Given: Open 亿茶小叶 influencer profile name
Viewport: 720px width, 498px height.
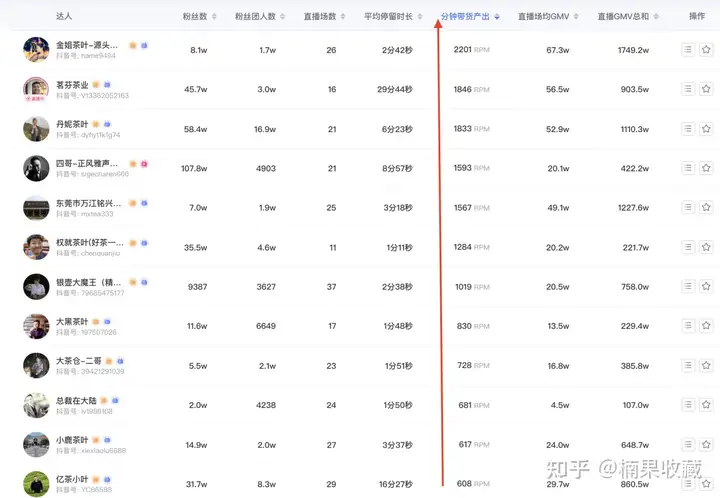Looking at the screenshot, I should point(72,480).
